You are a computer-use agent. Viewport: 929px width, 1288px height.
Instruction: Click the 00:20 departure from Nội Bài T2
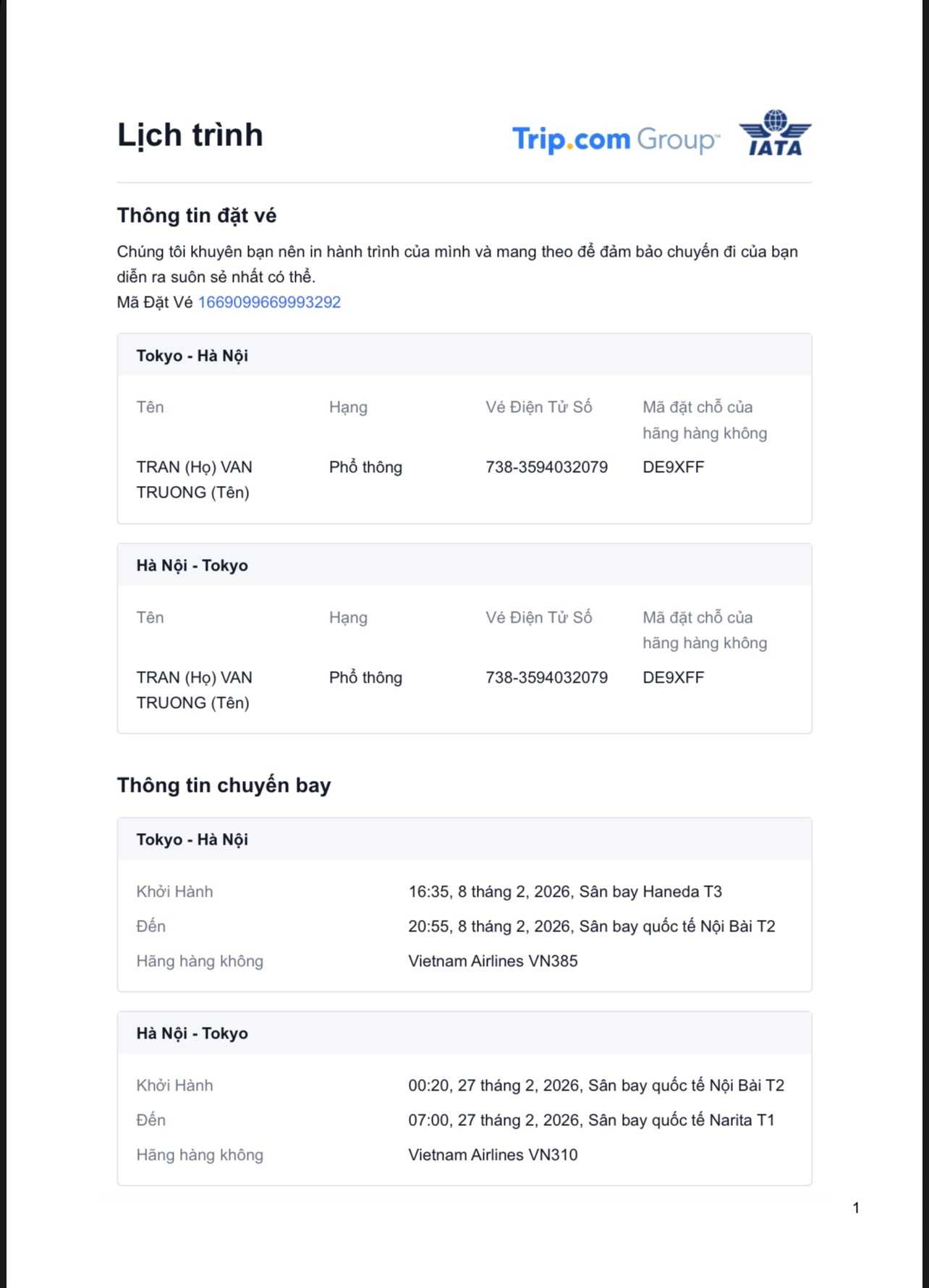coord(595,1086)
